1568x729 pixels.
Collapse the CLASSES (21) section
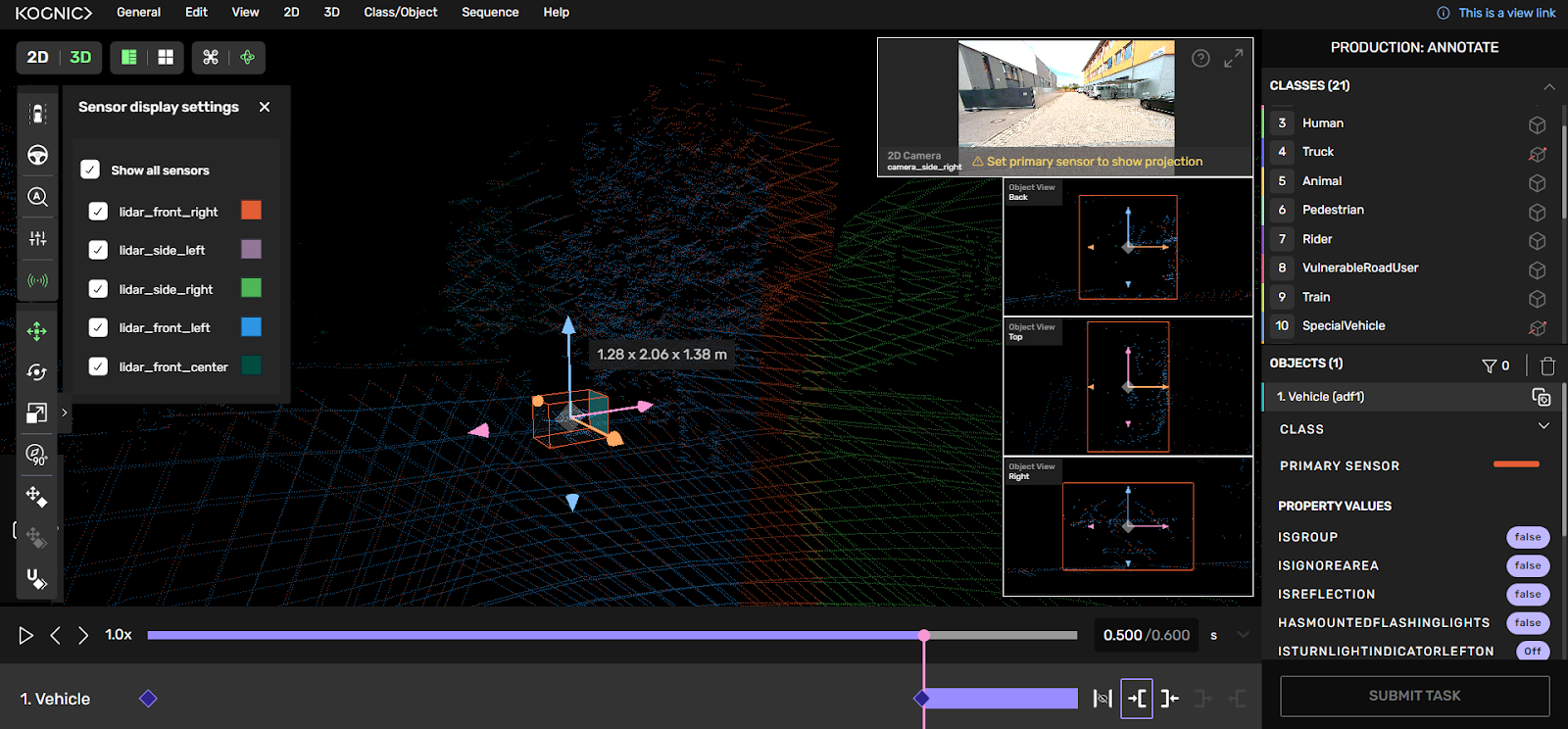[x=1548, y=86]
